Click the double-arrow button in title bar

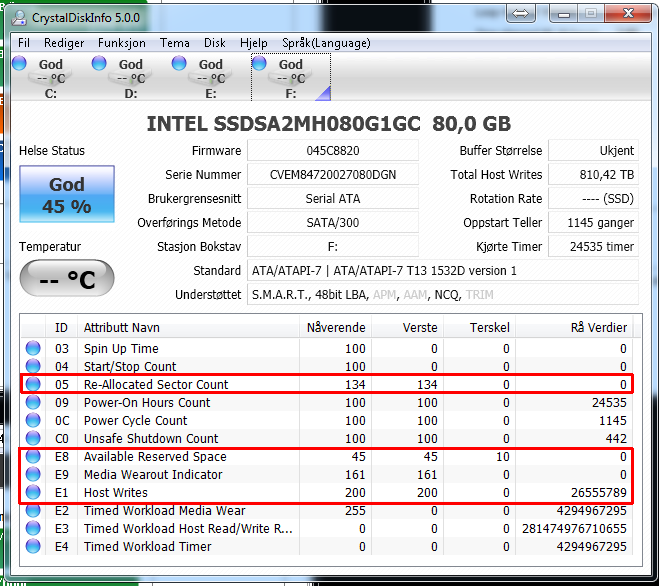[x=521, y=14]
